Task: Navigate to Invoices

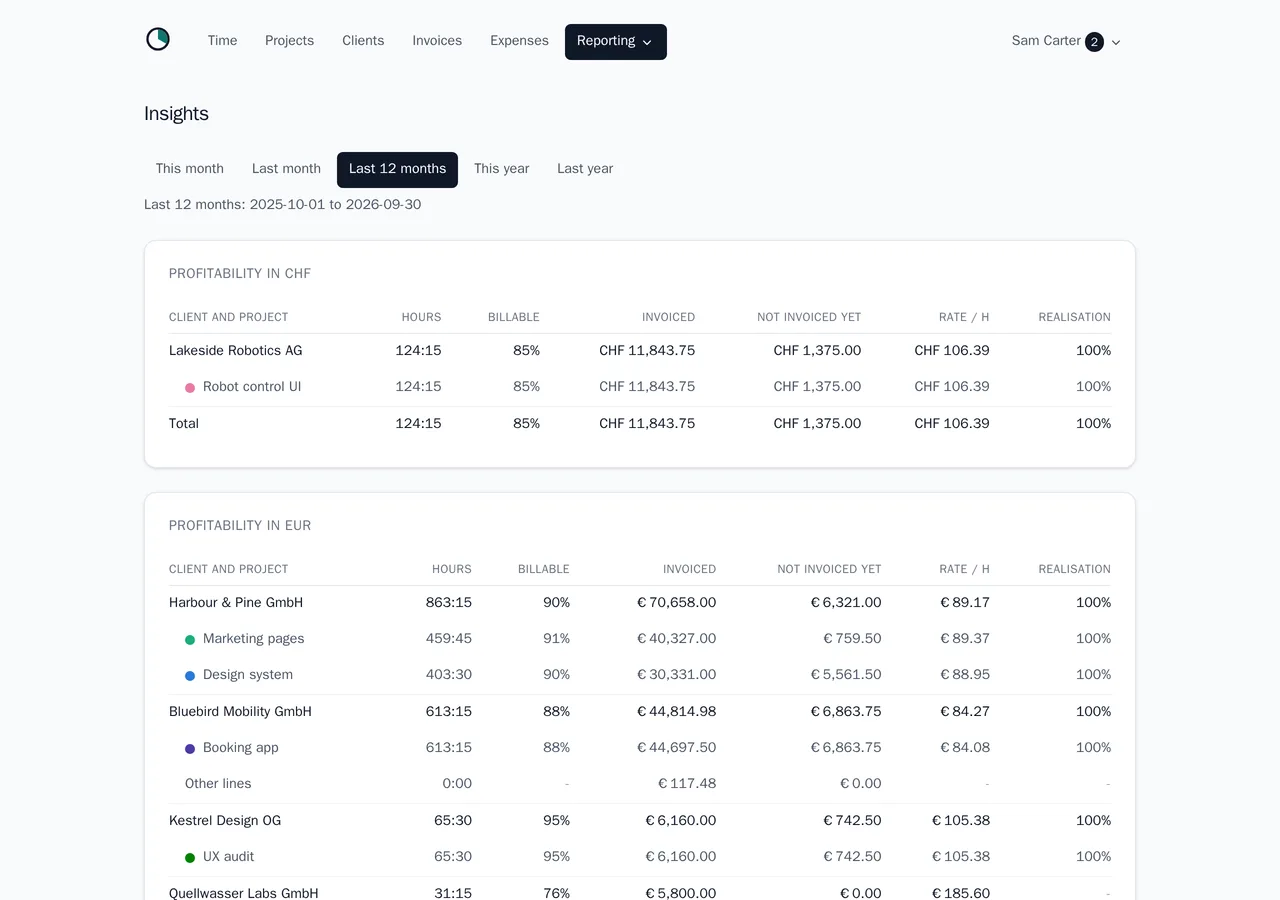Action: point(437,41)
